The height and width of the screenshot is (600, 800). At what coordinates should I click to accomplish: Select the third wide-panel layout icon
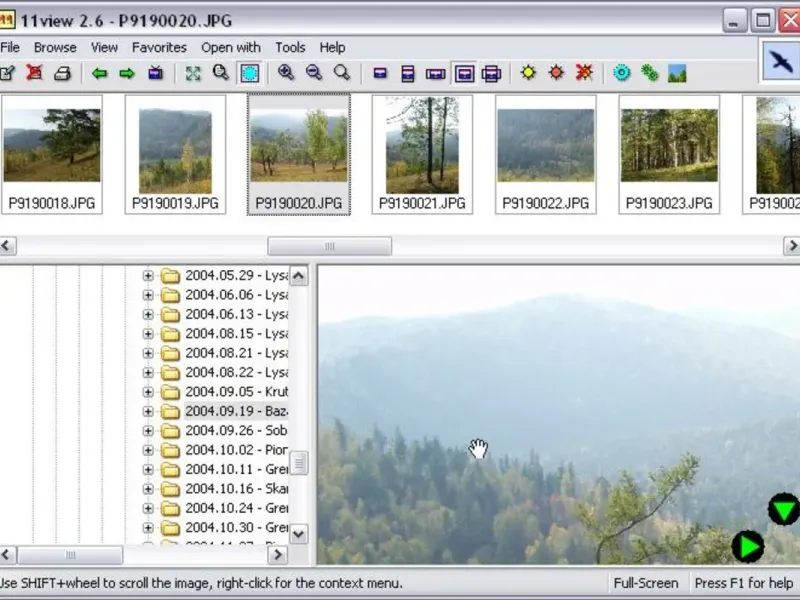coord(436,74)
